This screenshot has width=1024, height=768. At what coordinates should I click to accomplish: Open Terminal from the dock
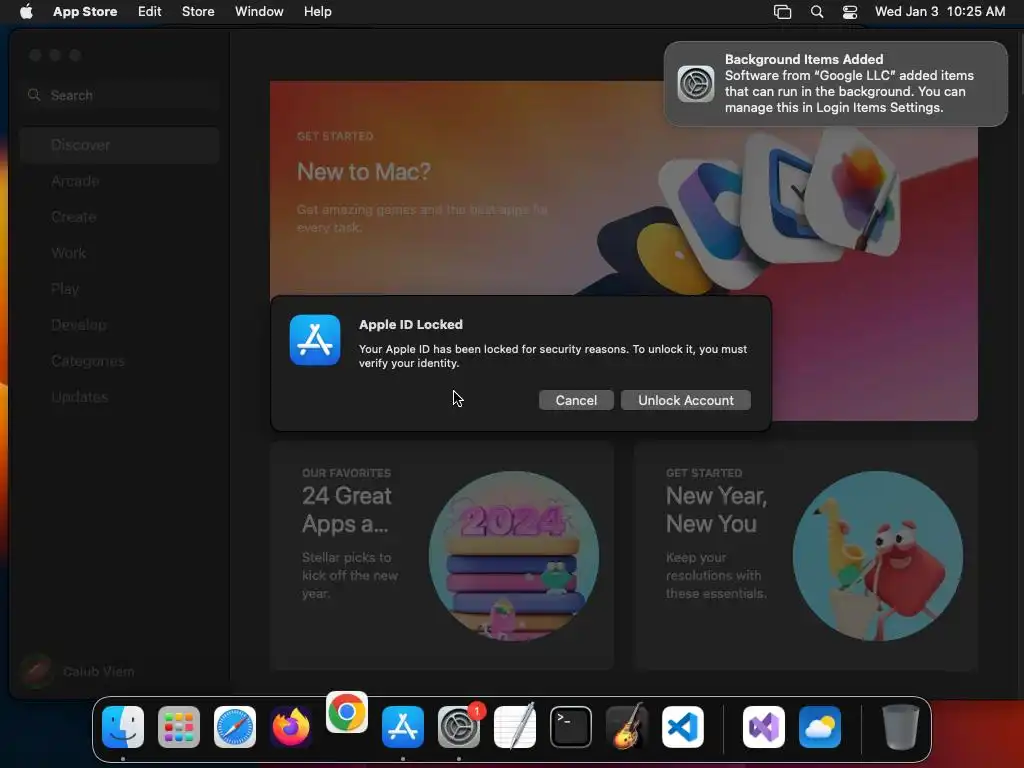point(571,727)
